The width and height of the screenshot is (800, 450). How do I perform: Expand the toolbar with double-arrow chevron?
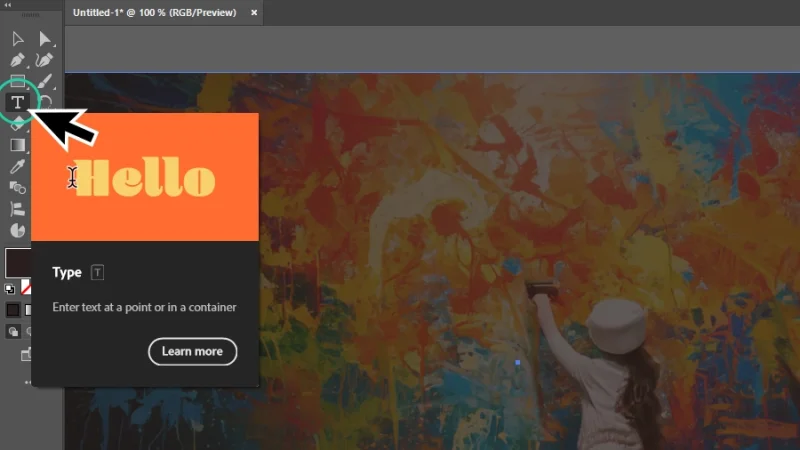(8, 5)
